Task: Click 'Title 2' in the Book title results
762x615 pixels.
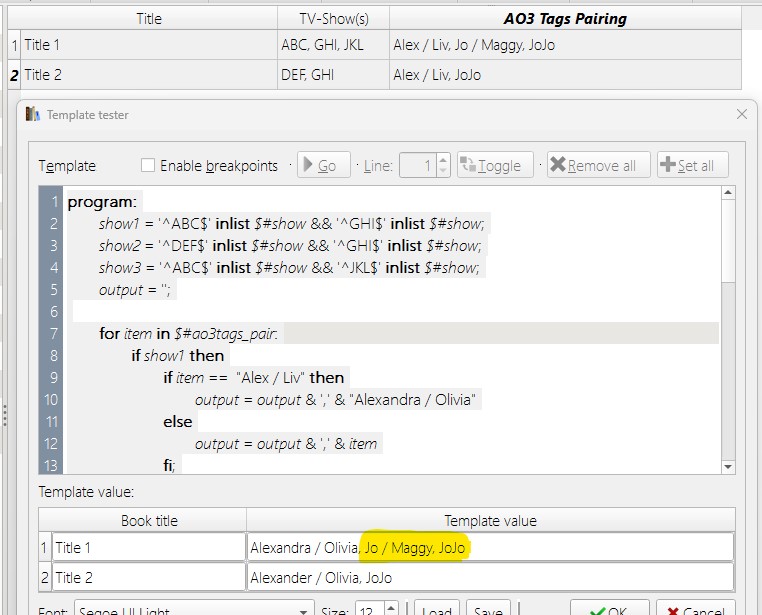Action: 149,578
